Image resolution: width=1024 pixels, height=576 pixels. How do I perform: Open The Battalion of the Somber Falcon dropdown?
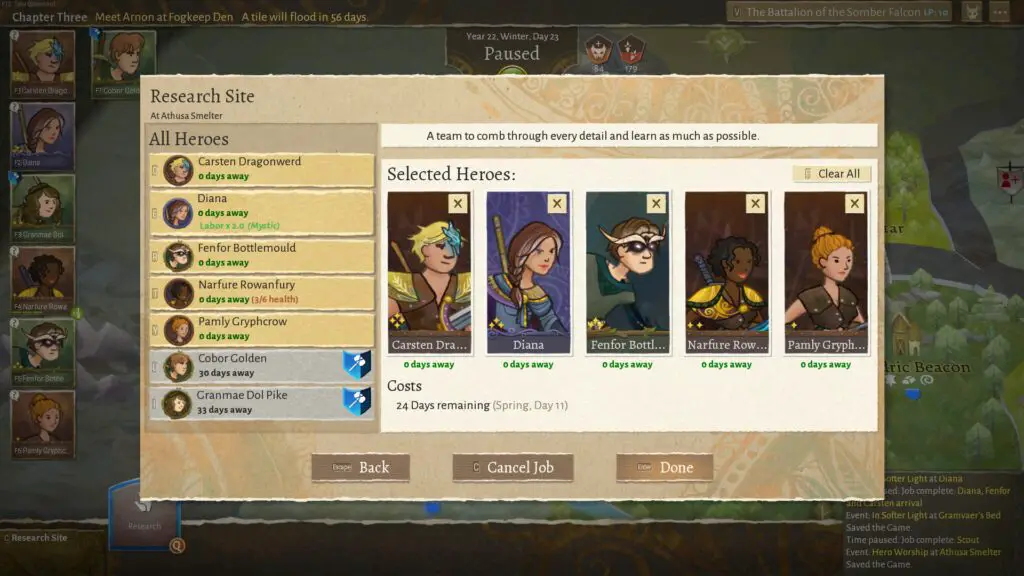[839, 12]
